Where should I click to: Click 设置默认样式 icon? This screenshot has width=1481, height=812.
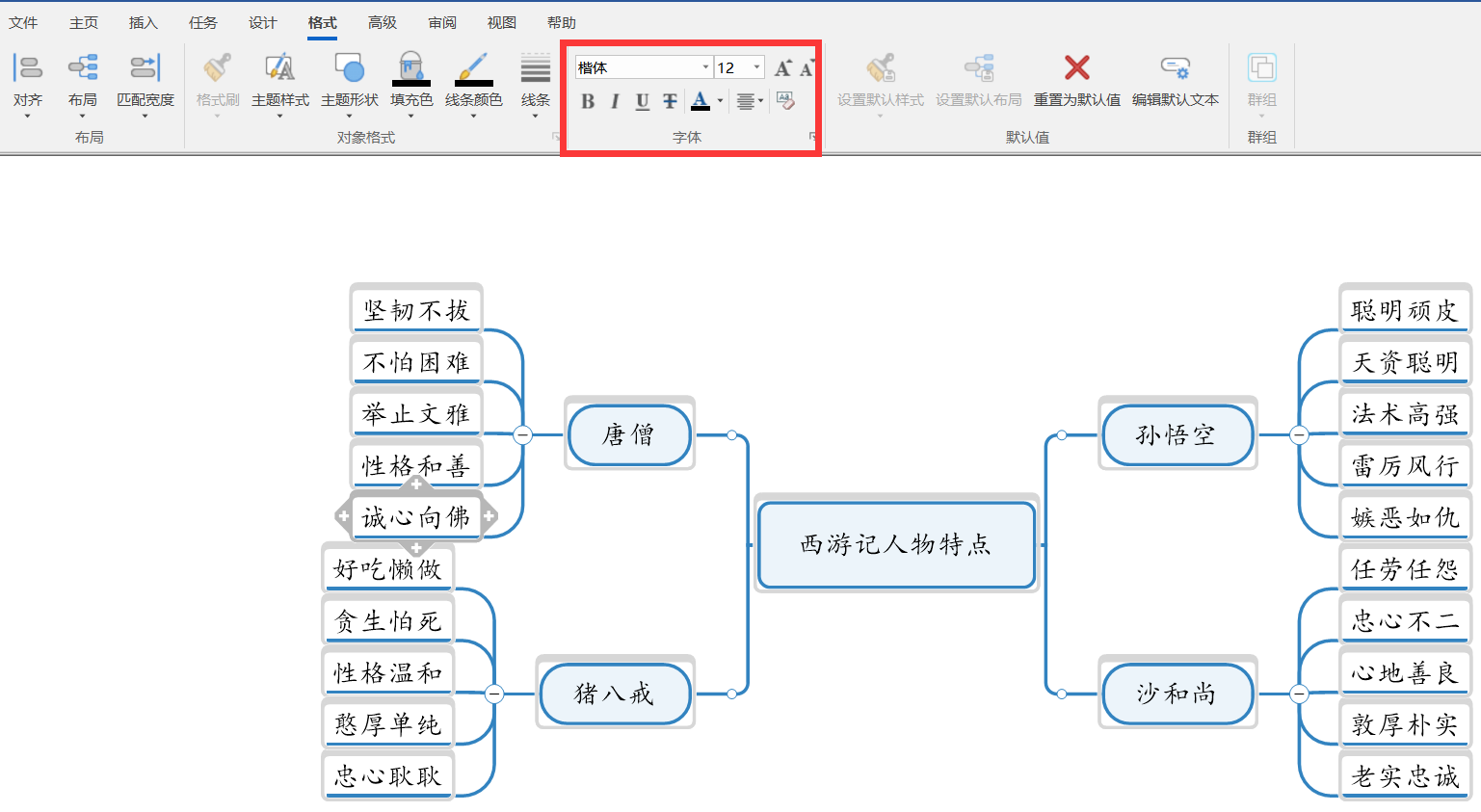(x=881, y=67)
